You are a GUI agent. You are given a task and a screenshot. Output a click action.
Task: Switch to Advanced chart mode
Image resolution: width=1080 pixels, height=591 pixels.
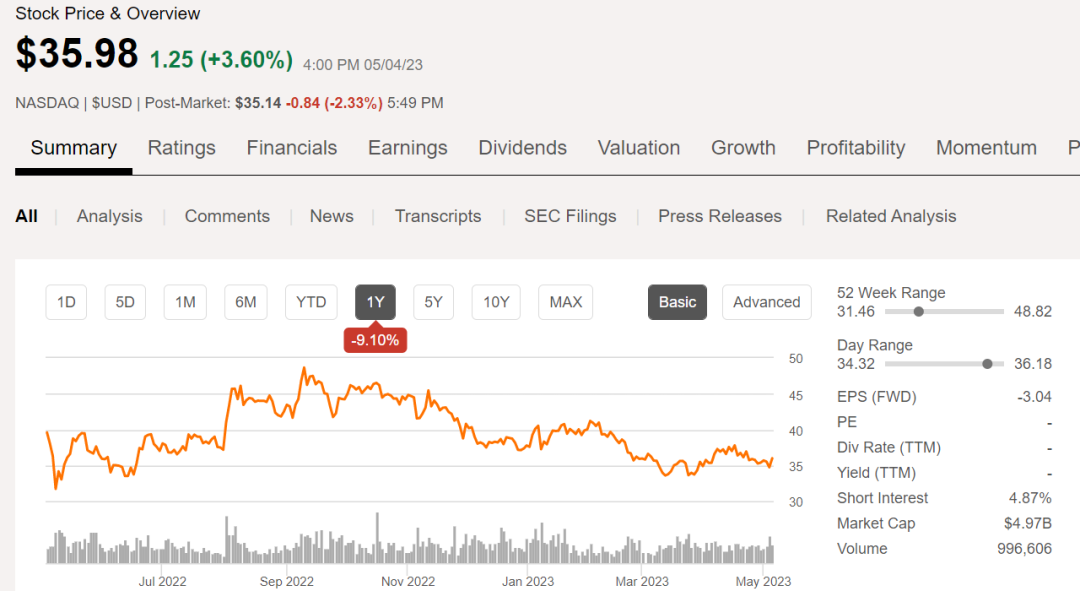click(767, 302)
